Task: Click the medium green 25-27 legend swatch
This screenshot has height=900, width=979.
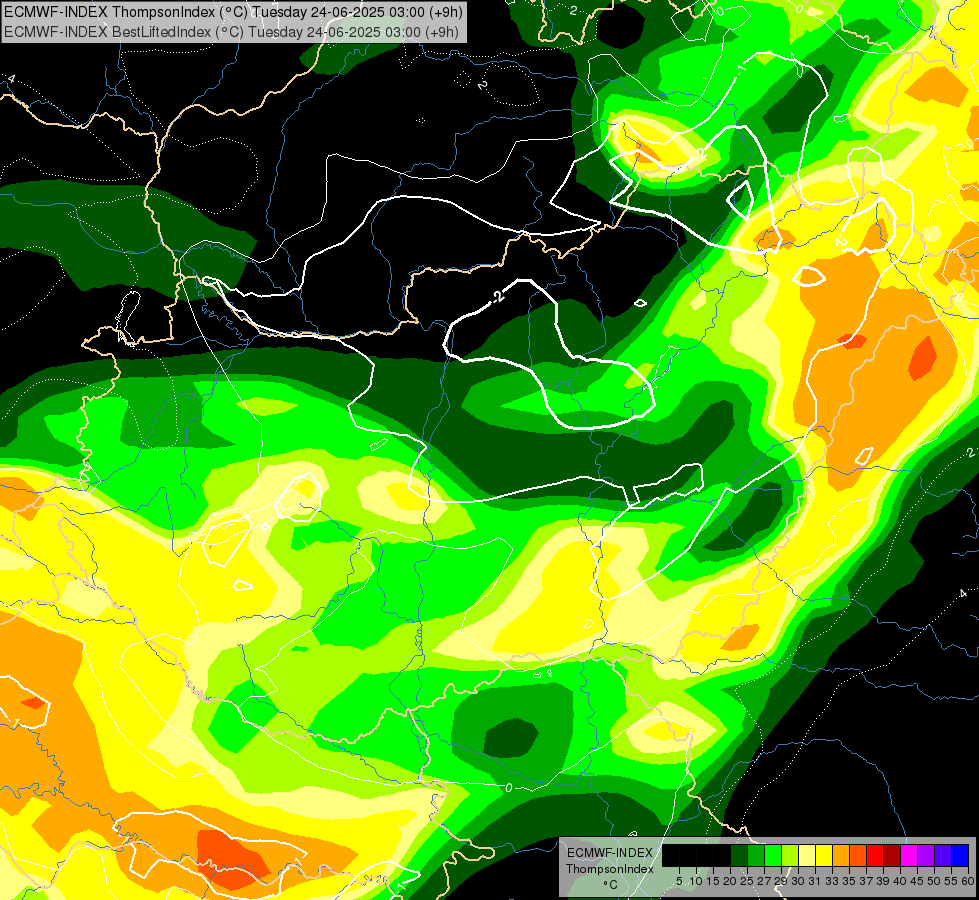Action: 756,855
